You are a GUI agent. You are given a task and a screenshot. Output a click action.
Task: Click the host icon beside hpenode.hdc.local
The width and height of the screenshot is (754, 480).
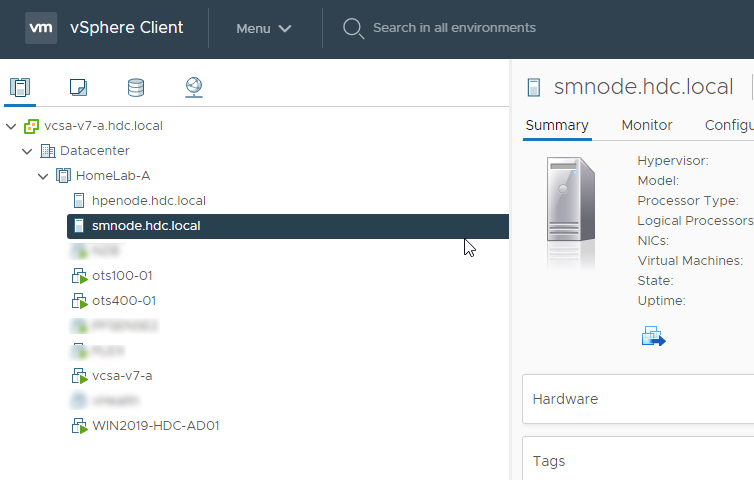pyautogui.click(x=79, y=201)
